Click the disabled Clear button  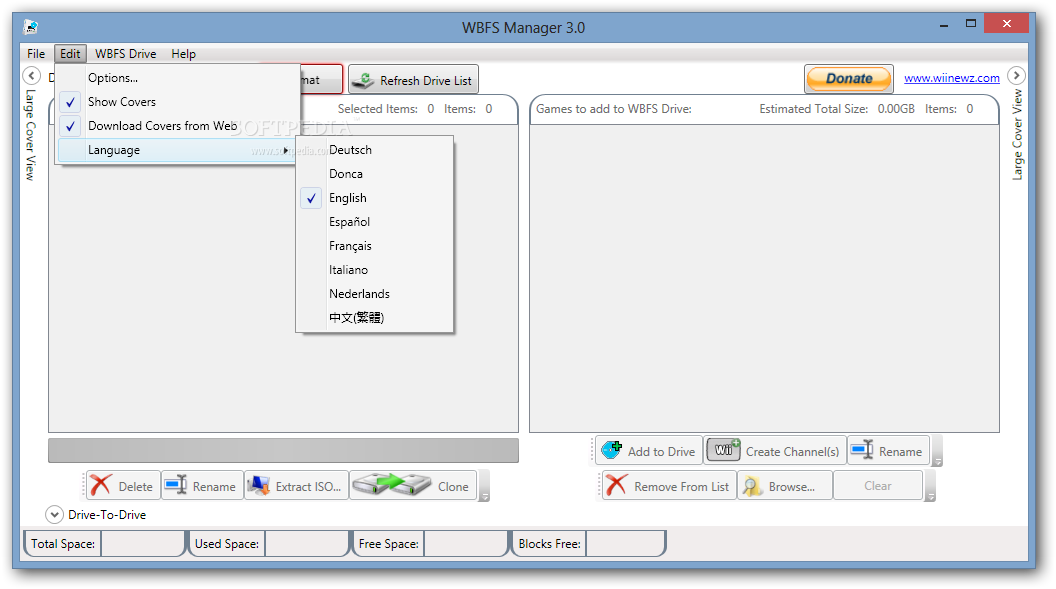(x=878, y=485)
